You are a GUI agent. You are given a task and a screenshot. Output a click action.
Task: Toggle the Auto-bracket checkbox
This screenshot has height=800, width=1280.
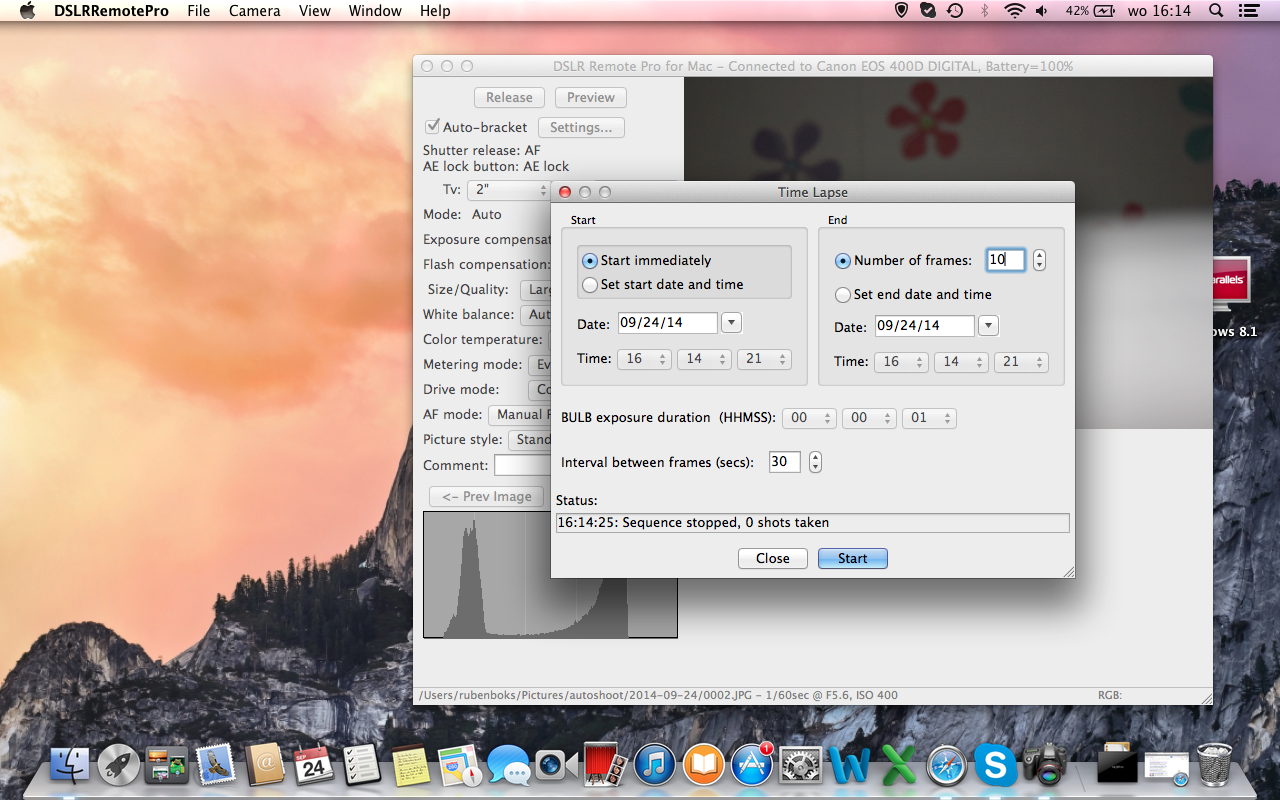tap(433, 127)
